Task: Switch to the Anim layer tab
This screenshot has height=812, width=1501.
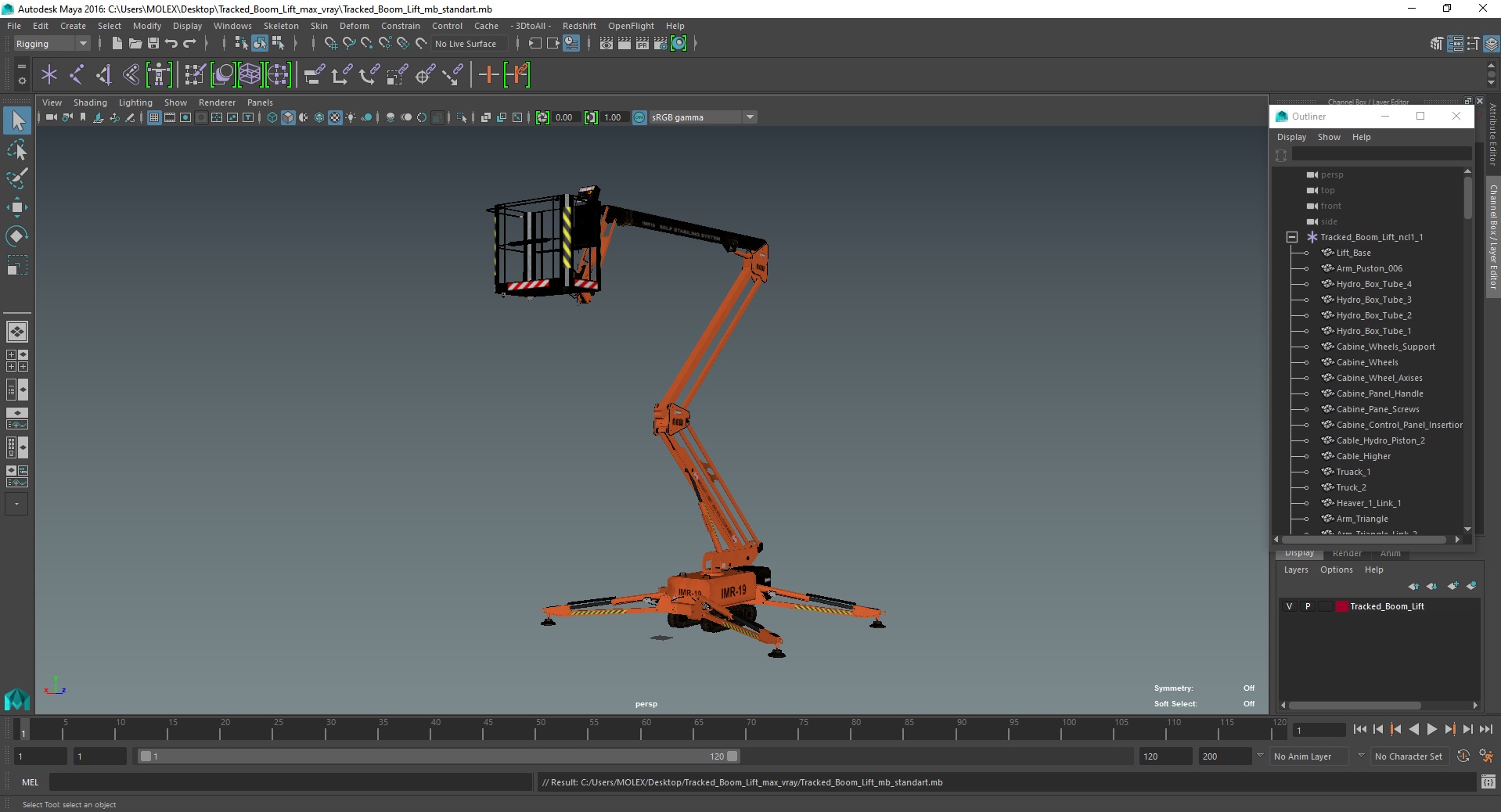Action: point(1390,553)
